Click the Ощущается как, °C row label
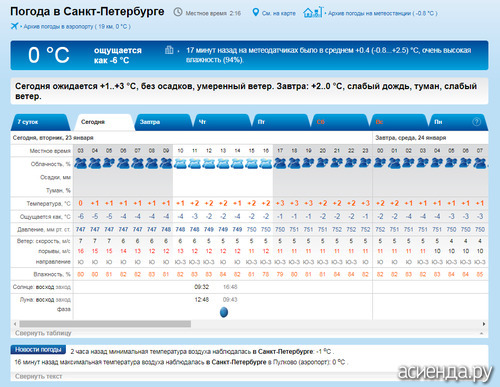Screen dimensions: 500x387 tap(45, 217)
